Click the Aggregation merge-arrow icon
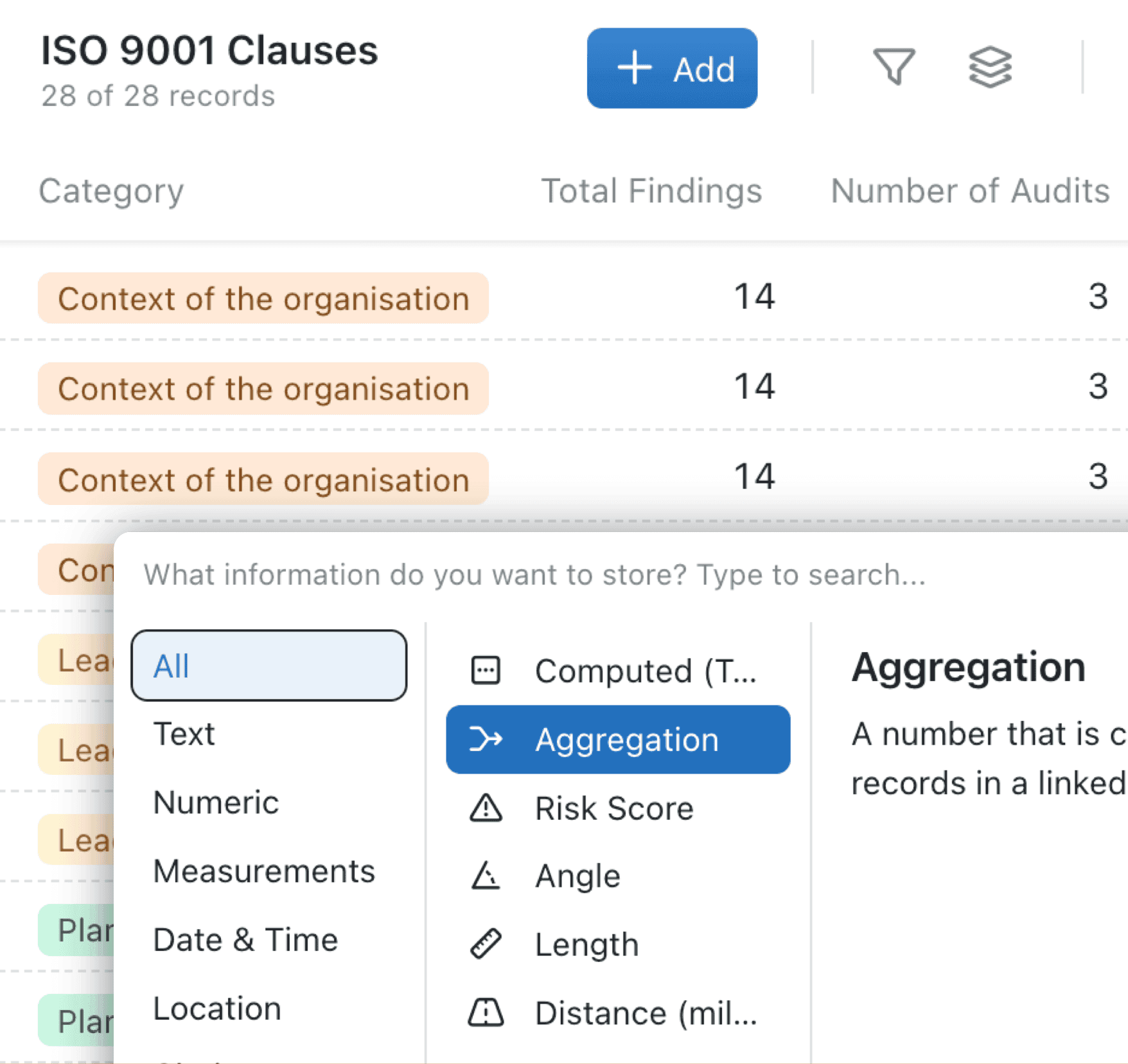Viewport: 1128px width, 1064px height. tap(486, 740)
